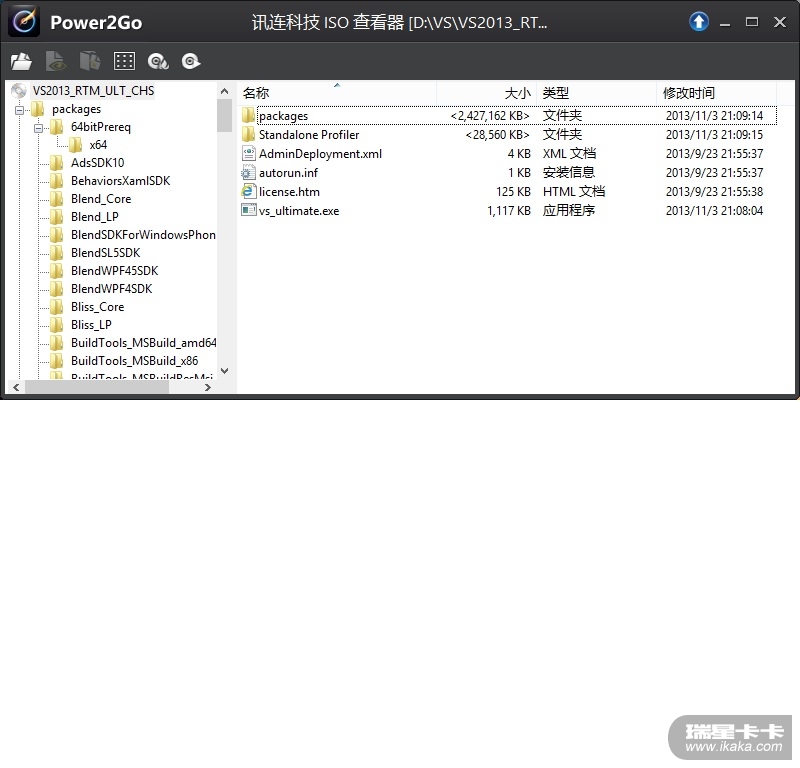Viewport: 800px width, 768px height.
Task: Click the 1,117 KB size cell
Action: pos(509,211)
